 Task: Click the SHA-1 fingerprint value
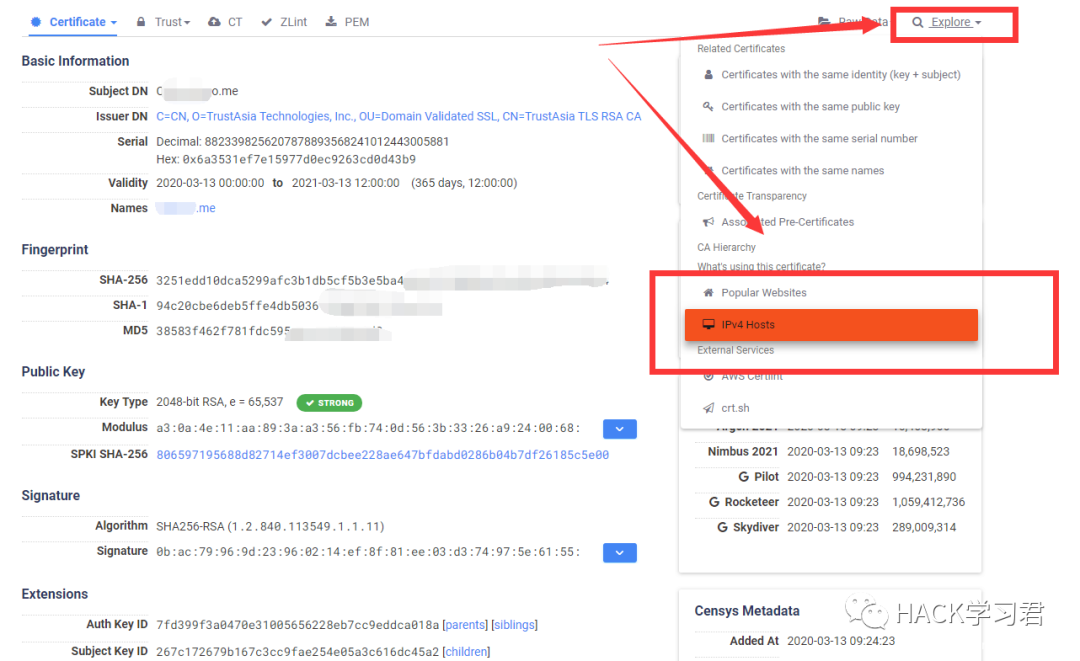tap(299, 306)
